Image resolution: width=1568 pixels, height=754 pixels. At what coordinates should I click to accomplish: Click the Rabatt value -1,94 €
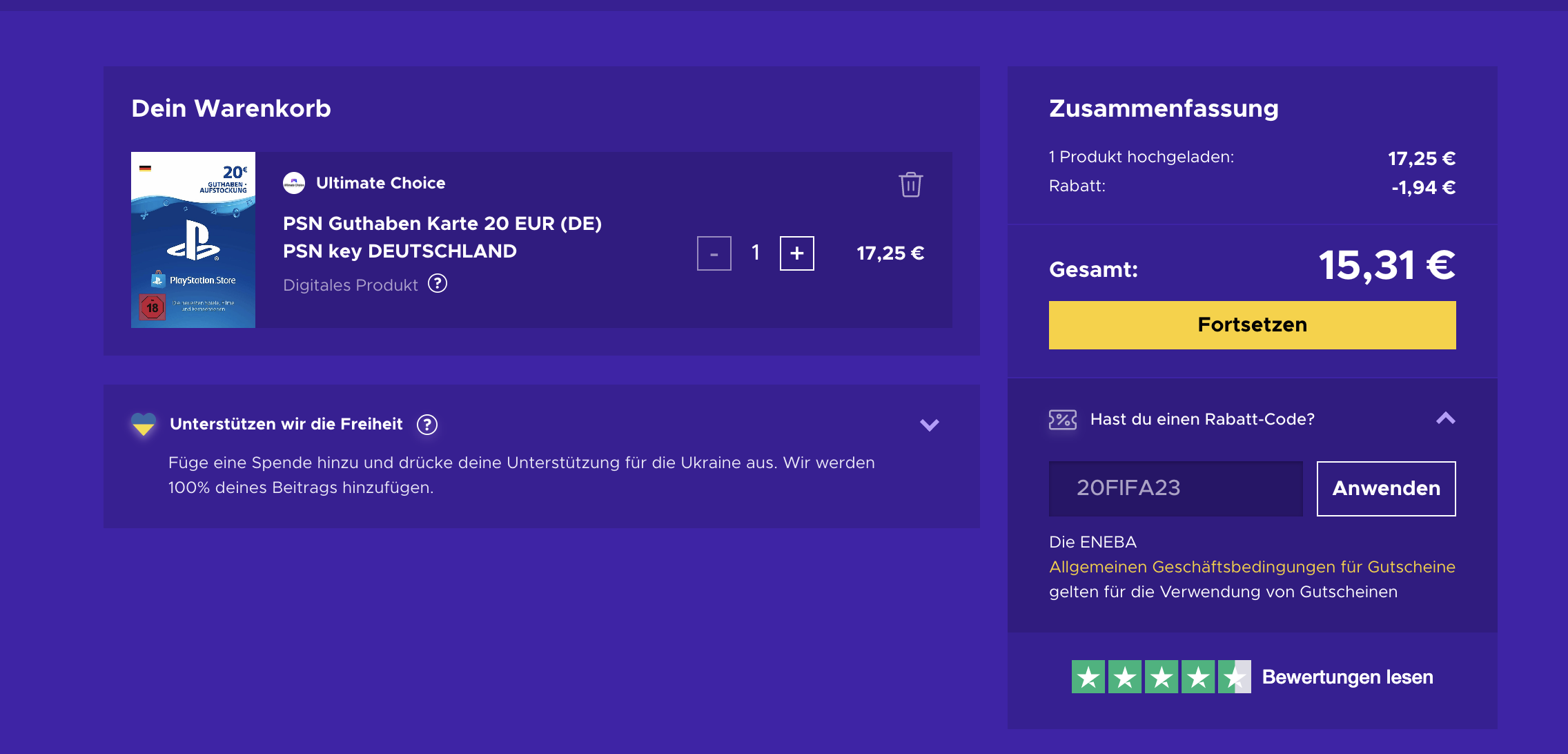[1423, 187]
